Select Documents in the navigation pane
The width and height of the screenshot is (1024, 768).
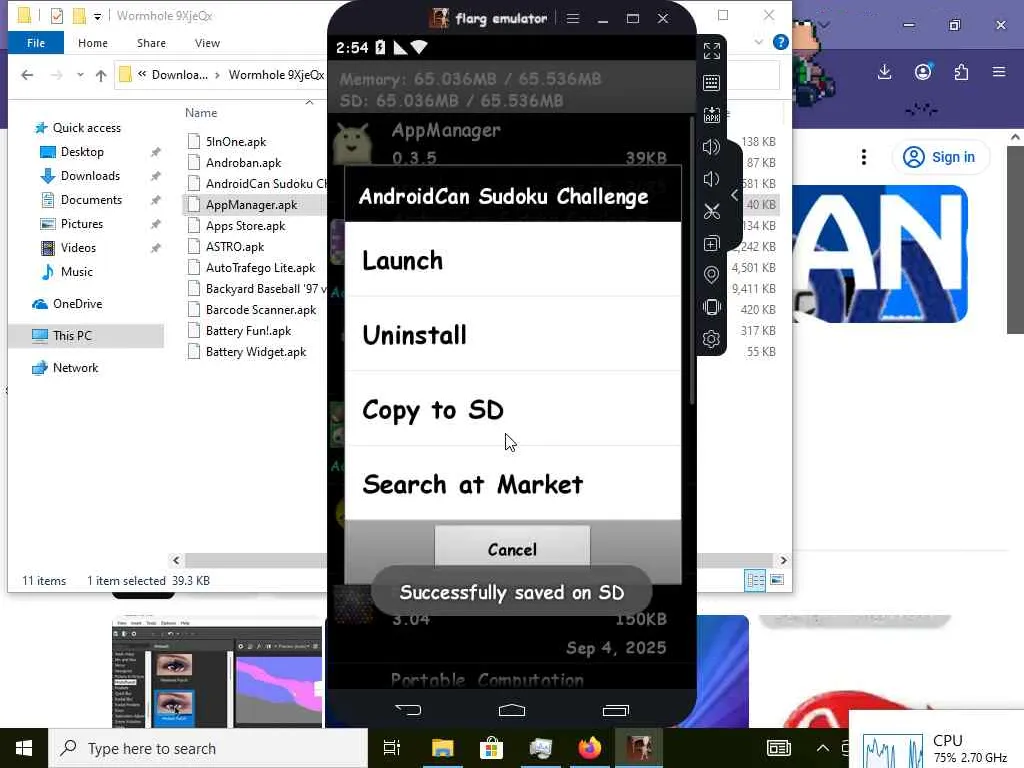coord(91,200)
